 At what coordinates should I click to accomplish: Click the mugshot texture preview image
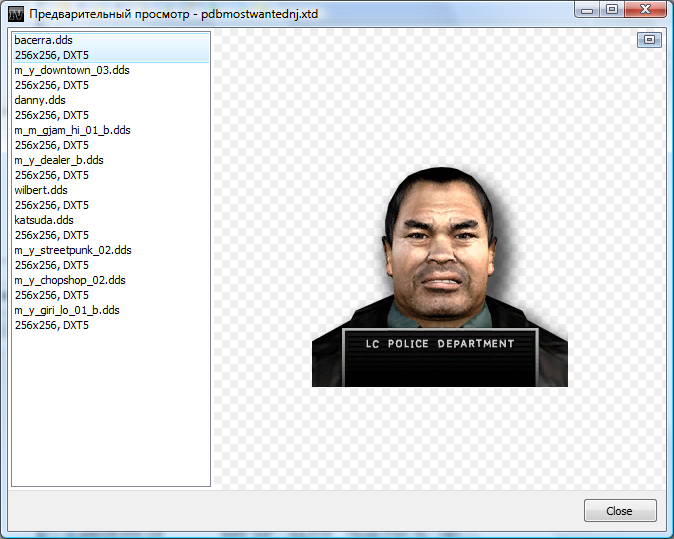click(440, 276)
